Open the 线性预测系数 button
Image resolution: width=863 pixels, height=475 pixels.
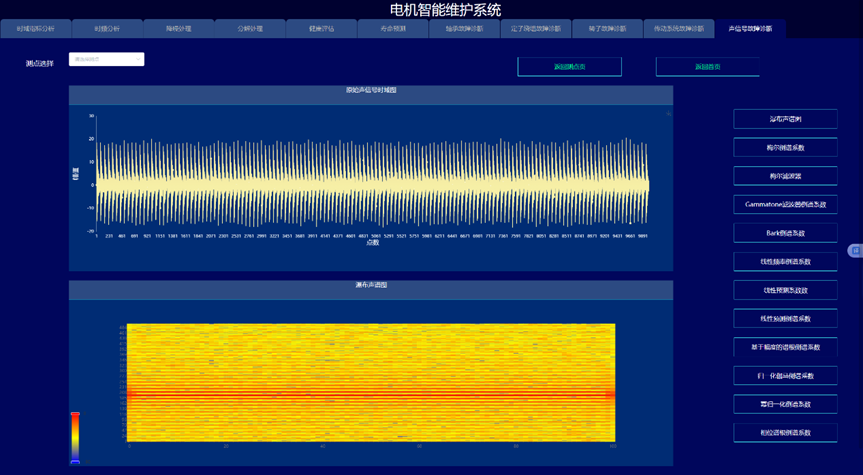(785, 290)
